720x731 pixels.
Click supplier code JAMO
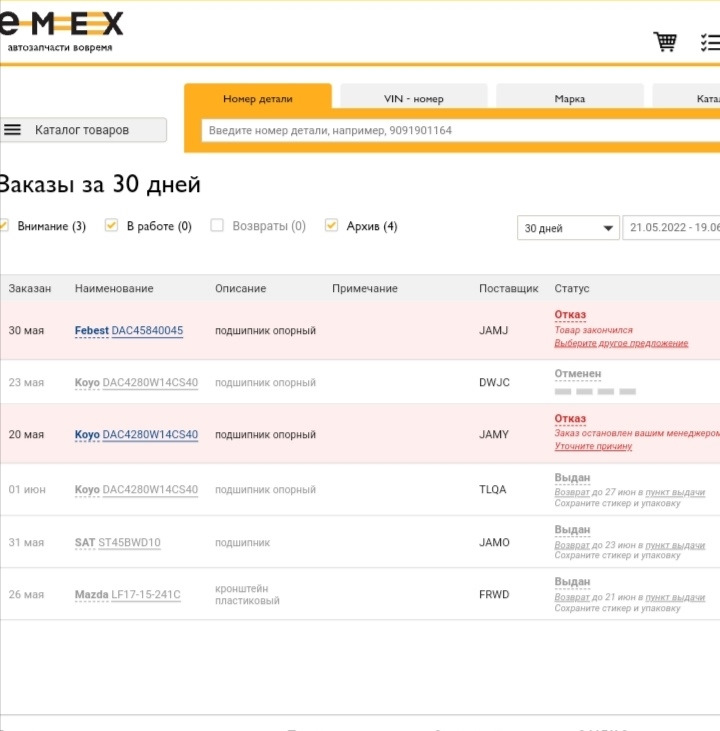coord(494,543)
